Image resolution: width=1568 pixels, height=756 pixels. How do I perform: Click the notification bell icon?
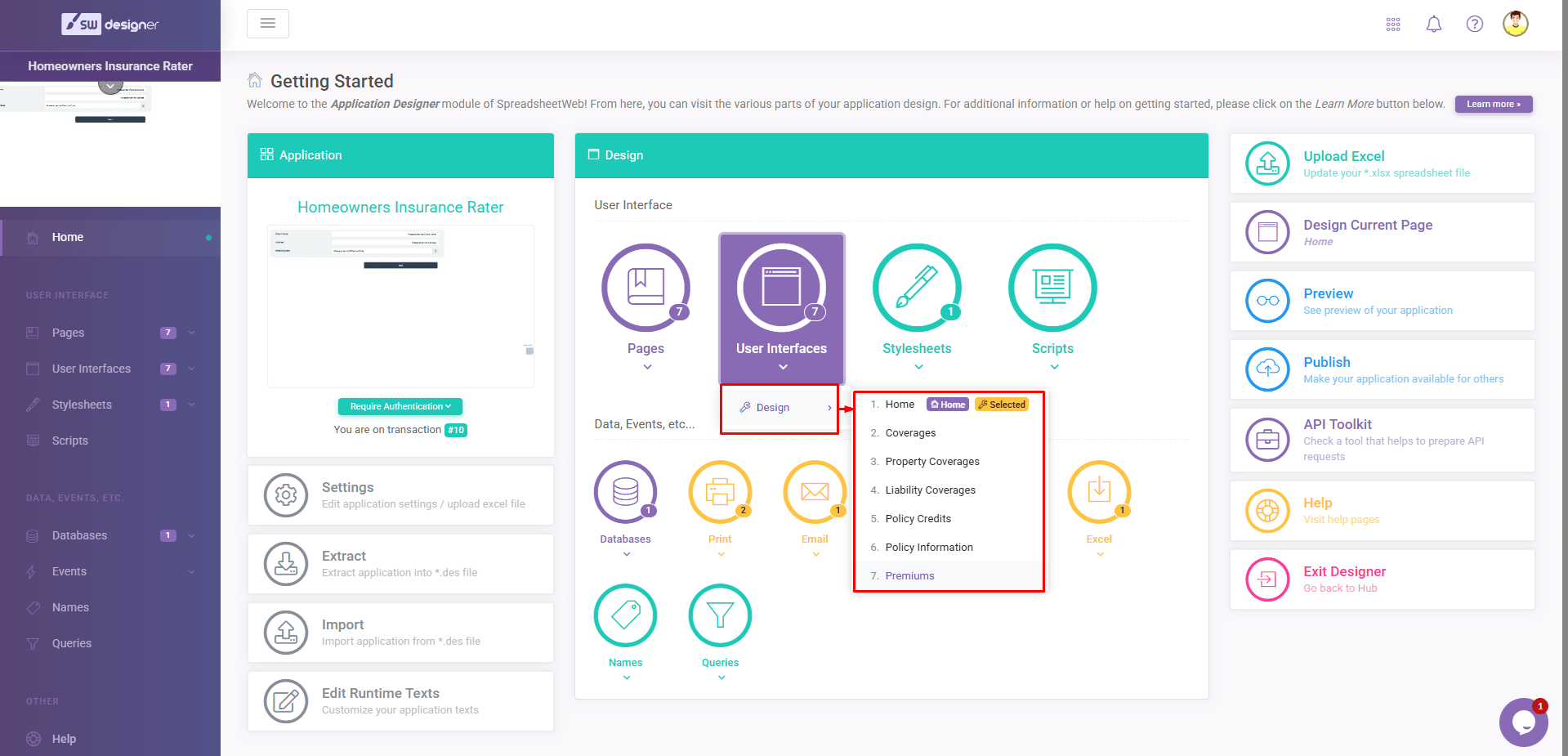1433,25
